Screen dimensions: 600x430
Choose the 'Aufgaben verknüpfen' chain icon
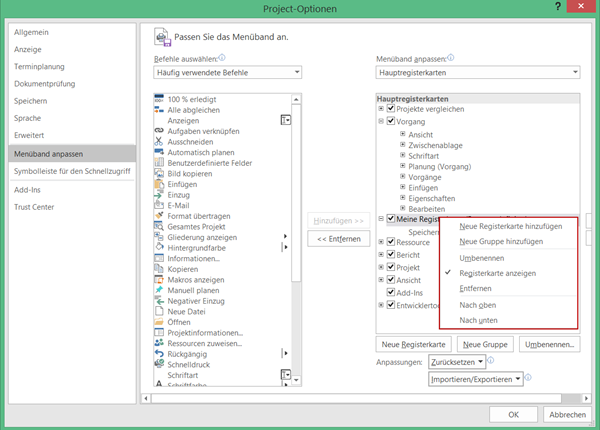point(159,131)
